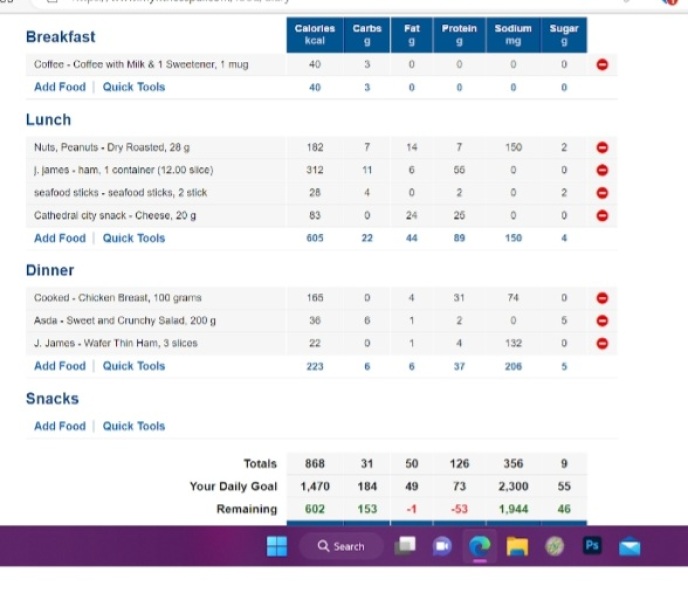Click the Totals calories value 868

pos(315,464)
